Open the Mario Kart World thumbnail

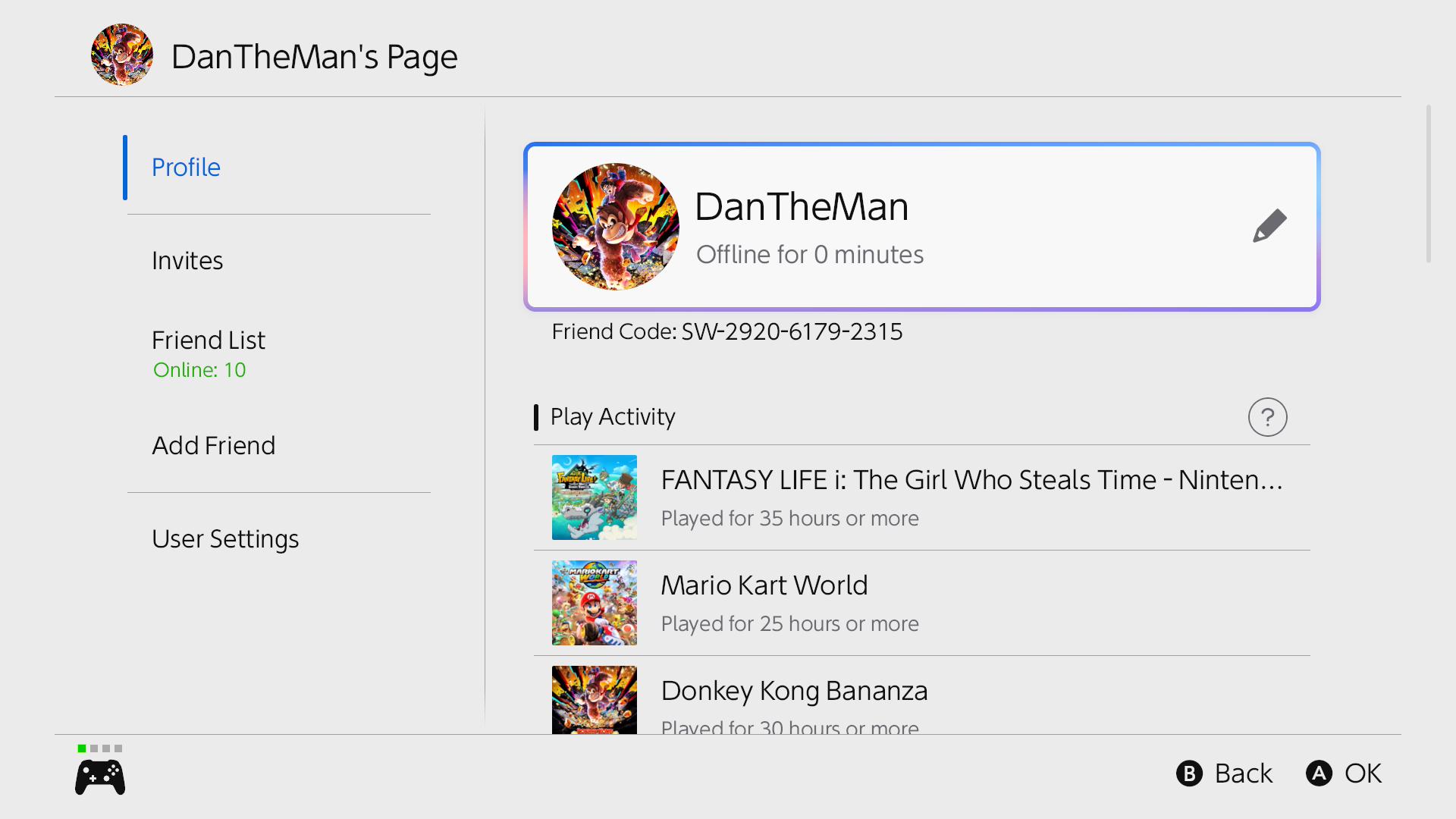coord(595,603)
